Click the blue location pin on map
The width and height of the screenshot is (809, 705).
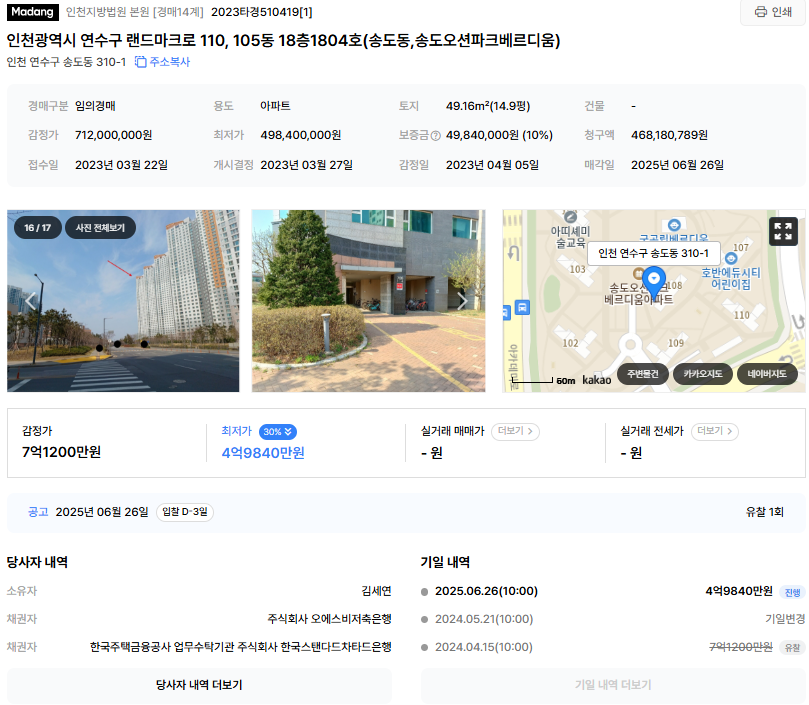(x=654, y=282)
